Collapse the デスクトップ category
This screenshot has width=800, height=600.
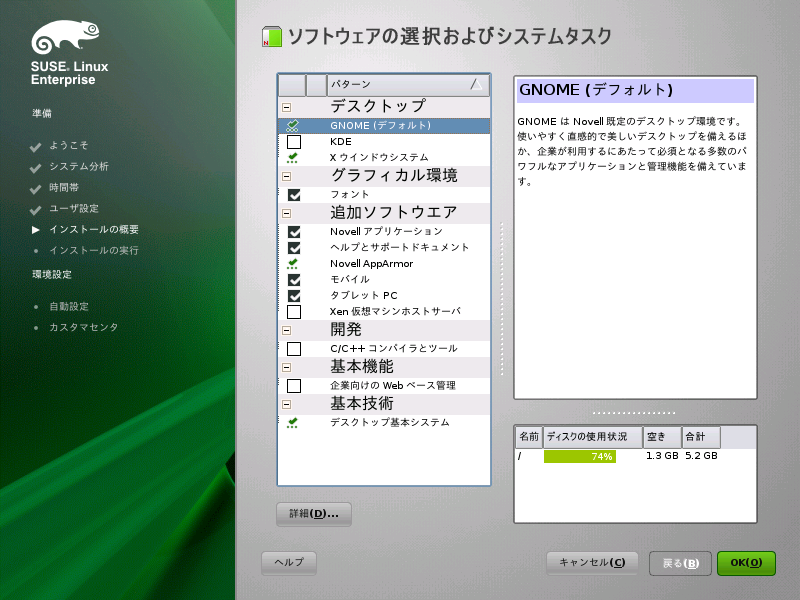pos(287,107)
